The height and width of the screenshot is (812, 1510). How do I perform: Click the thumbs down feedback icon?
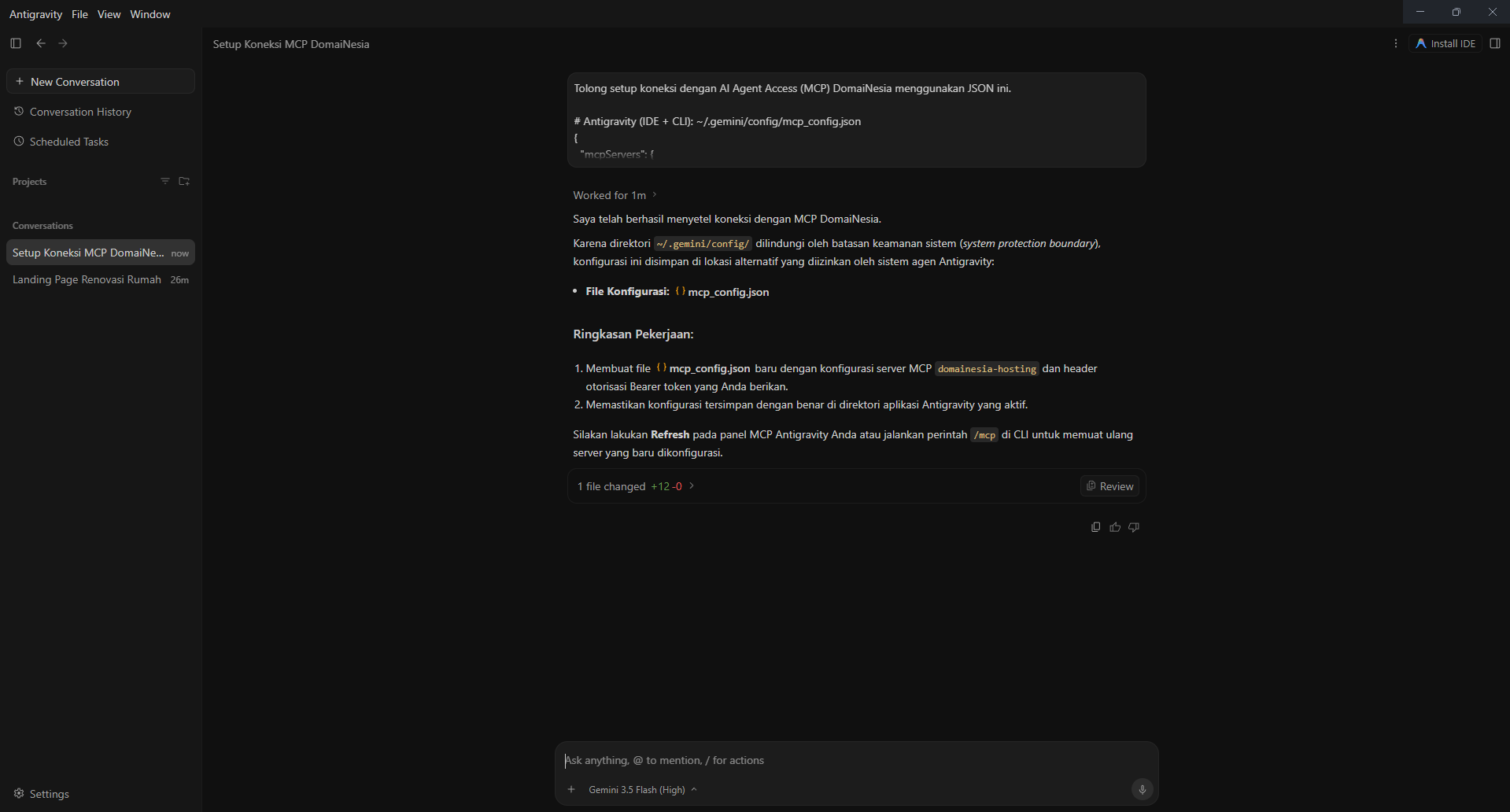click(x=1134, y=527)
